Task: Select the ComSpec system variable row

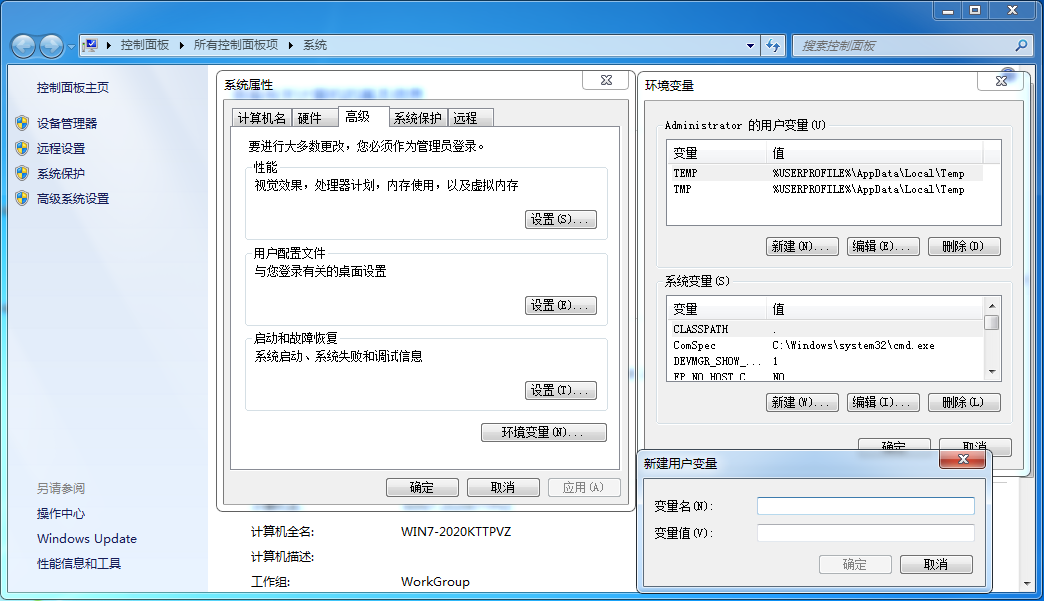Action: (x=825, y=345)
